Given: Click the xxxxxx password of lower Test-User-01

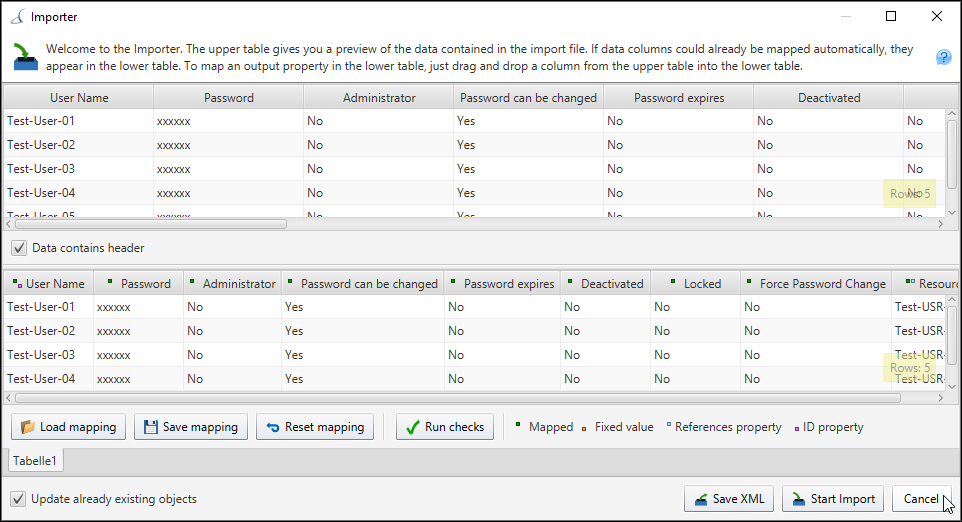Looking at the screenshot, I should coord(114,307).
